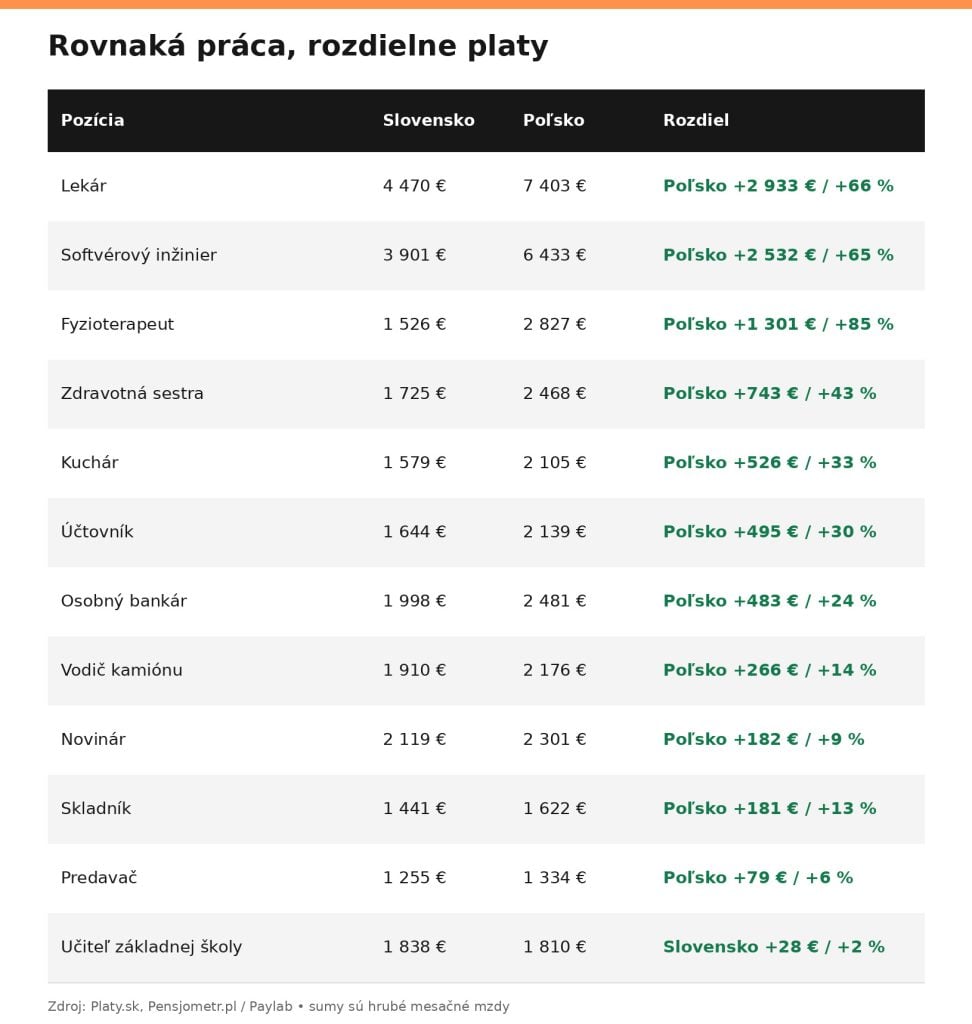The height and width of the screenshot is (1024, 972).
Task: Click the Rozdiel column header
Action: tap(696, 120)
